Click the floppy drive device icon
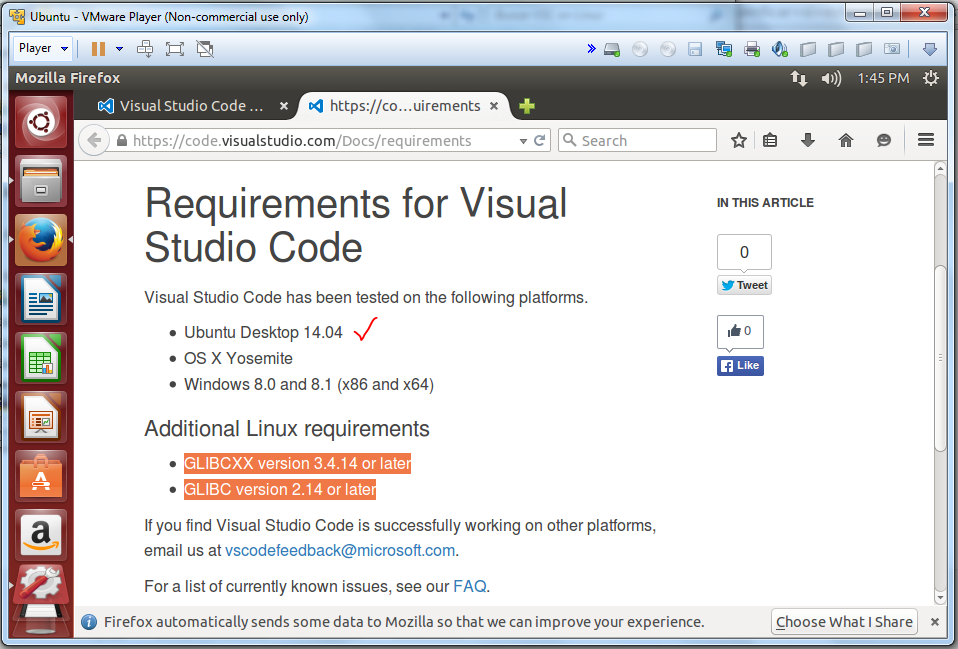This screenshot has height=649, width=958. 695,50
